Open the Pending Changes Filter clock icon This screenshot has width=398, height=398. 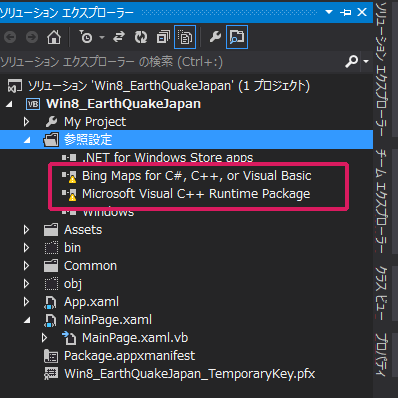(x=86, y=37)
